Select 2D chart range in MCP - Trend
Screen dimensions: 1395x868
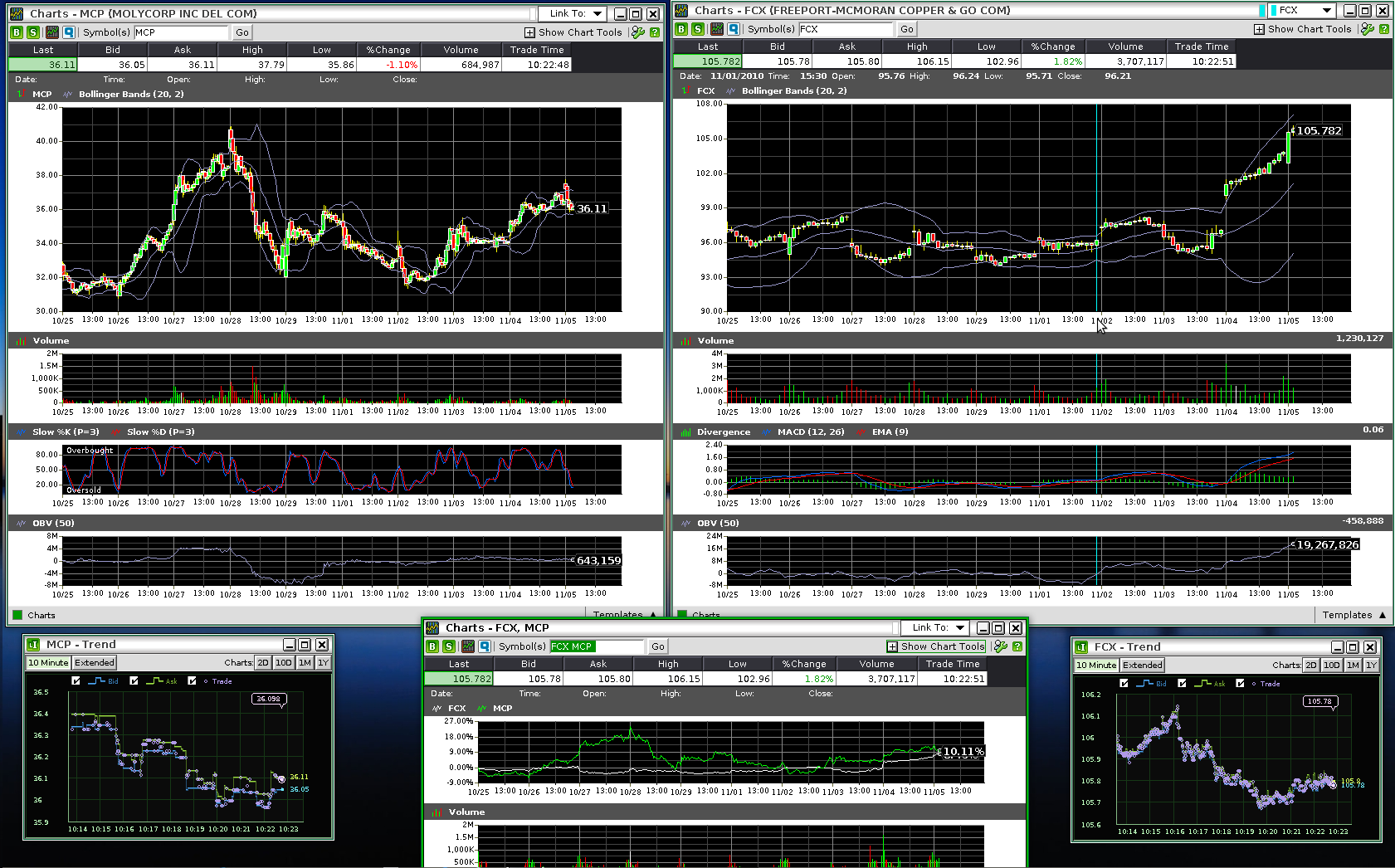[x=263, y=663]
